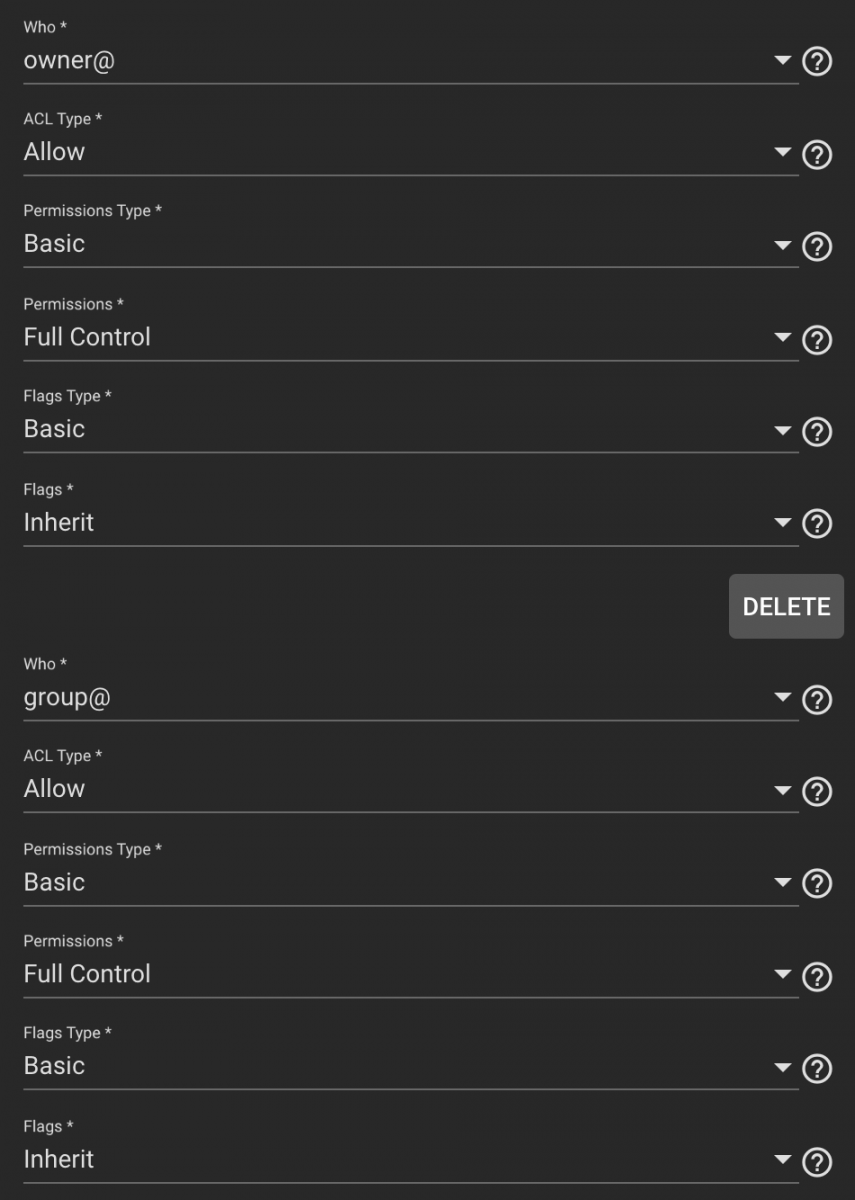
Task: Open help for group@ ACL Type
Action: [817, 792]
